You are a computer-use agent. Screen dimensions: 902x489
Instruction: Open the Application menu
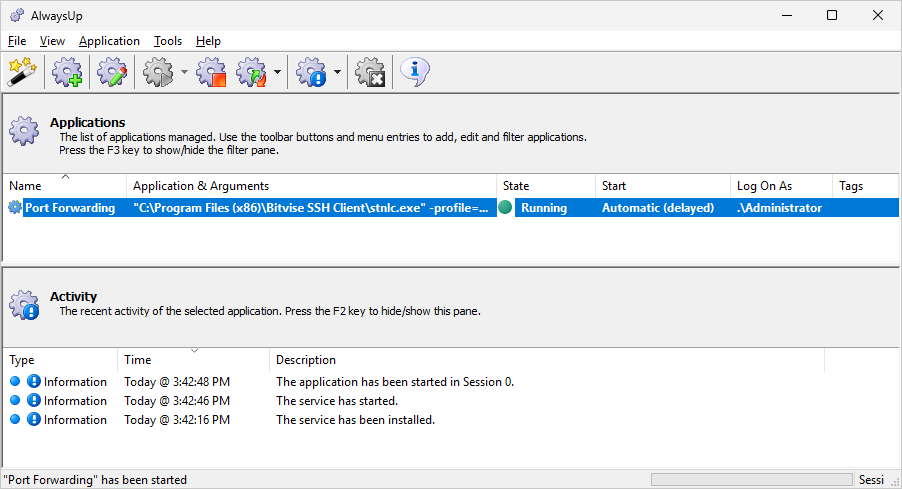(109, 41)
